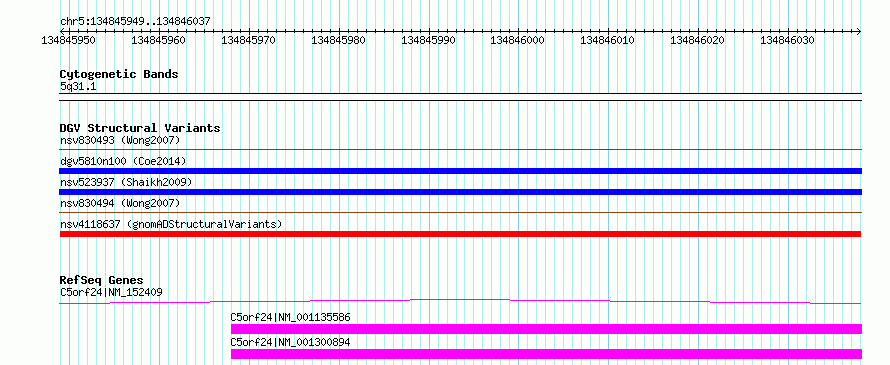Open the RefSeq Genes track title
Image resolution: width=890 pixels, height=365 pixels.
[102, 280]
